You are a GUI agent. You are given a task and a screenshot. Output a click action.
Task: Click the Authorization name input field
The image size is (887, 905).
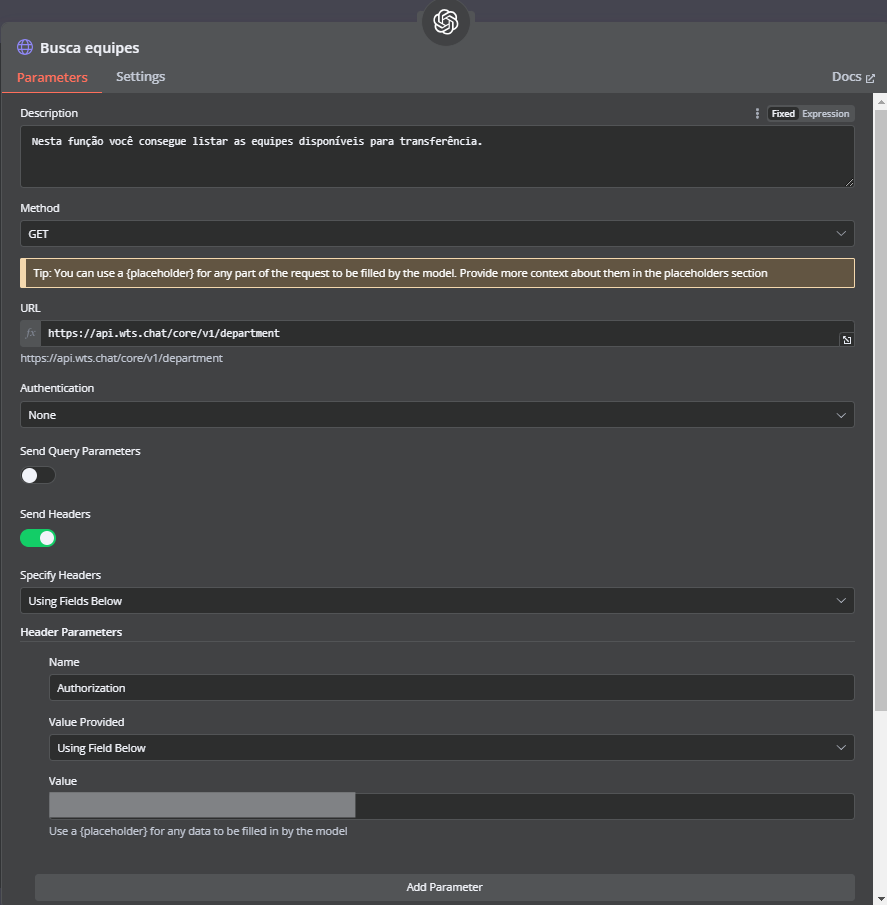click(x=452, y=687)
